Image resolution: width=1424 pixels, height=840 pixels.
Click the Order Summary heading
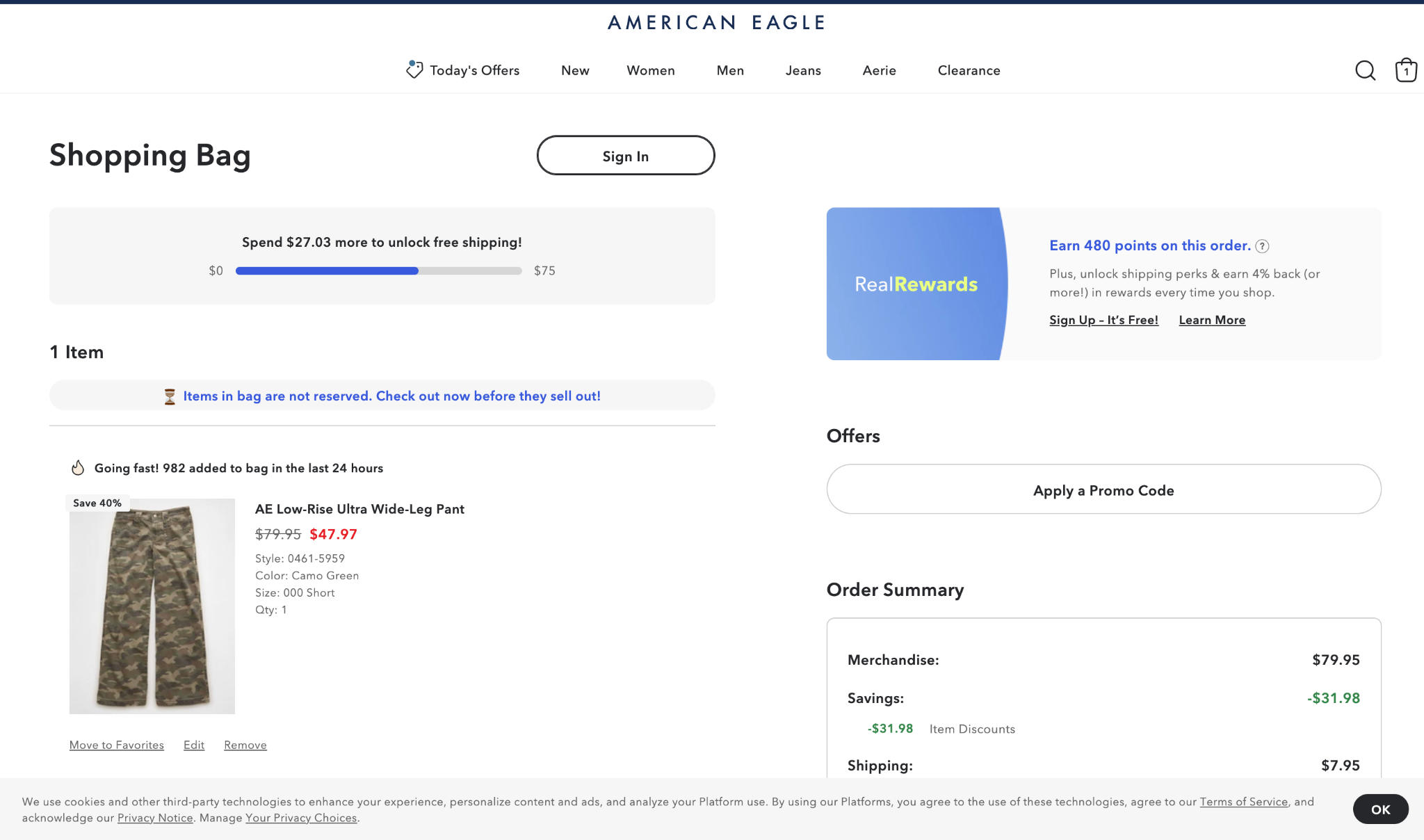(895, 590)
